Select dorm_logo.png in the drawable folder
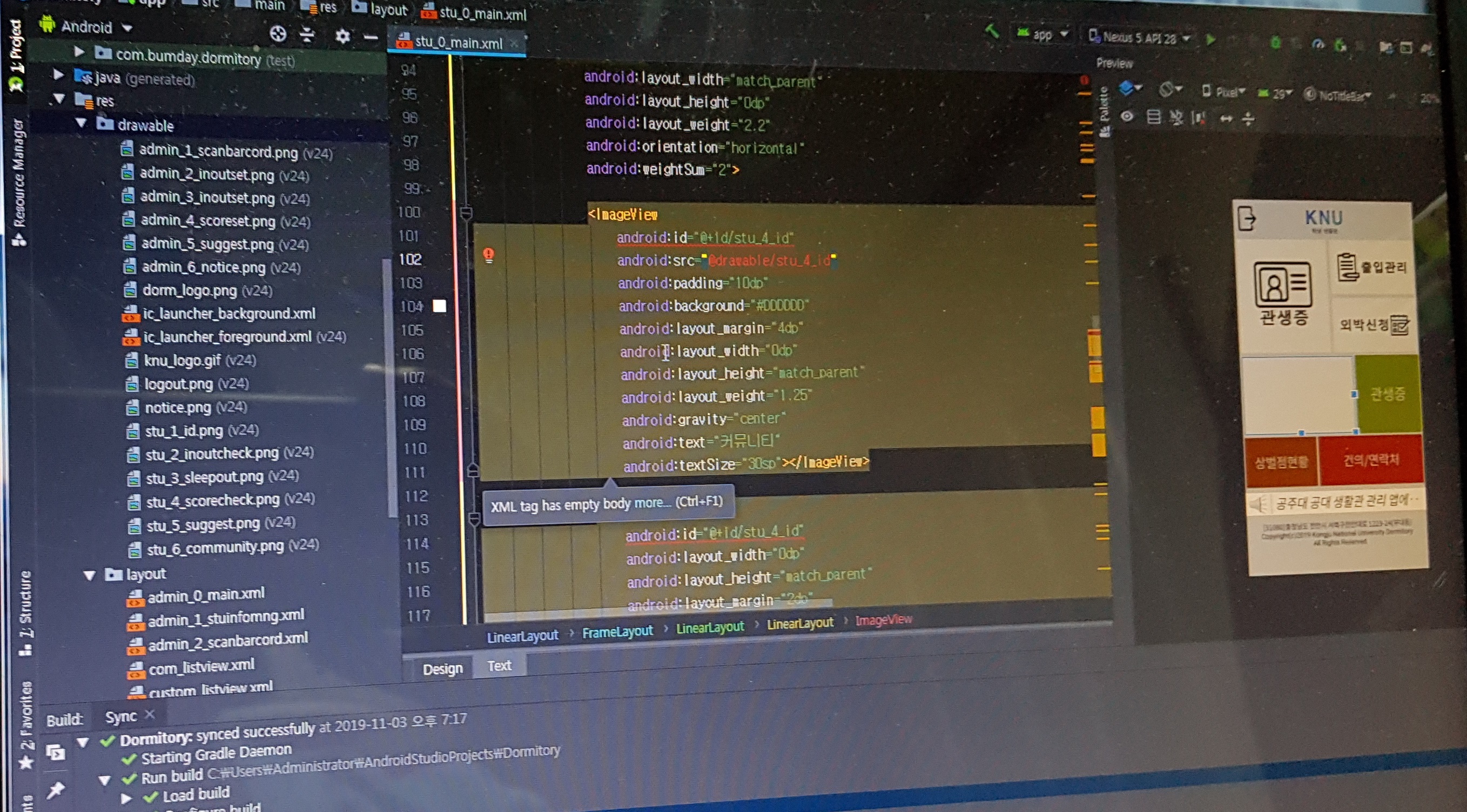The width and height of the screenshot is (1467, 812). (x=189, y=290)
